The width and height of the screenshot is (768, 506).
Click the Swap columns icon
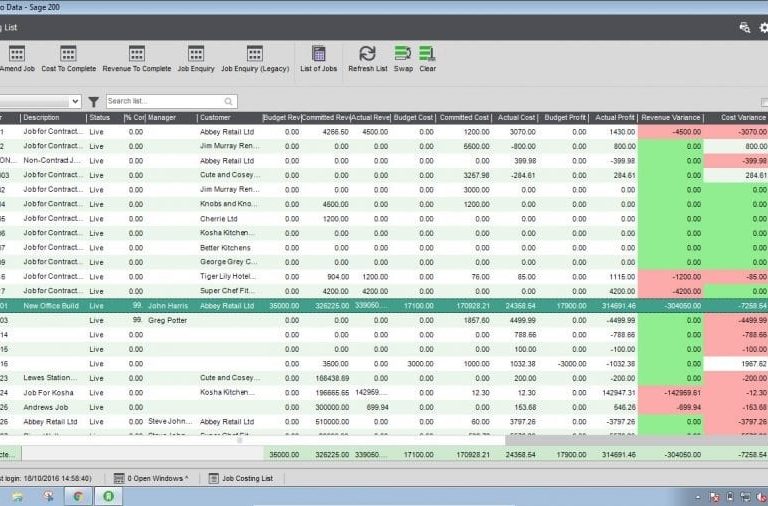pyautogui.click(x=403, y=54)
